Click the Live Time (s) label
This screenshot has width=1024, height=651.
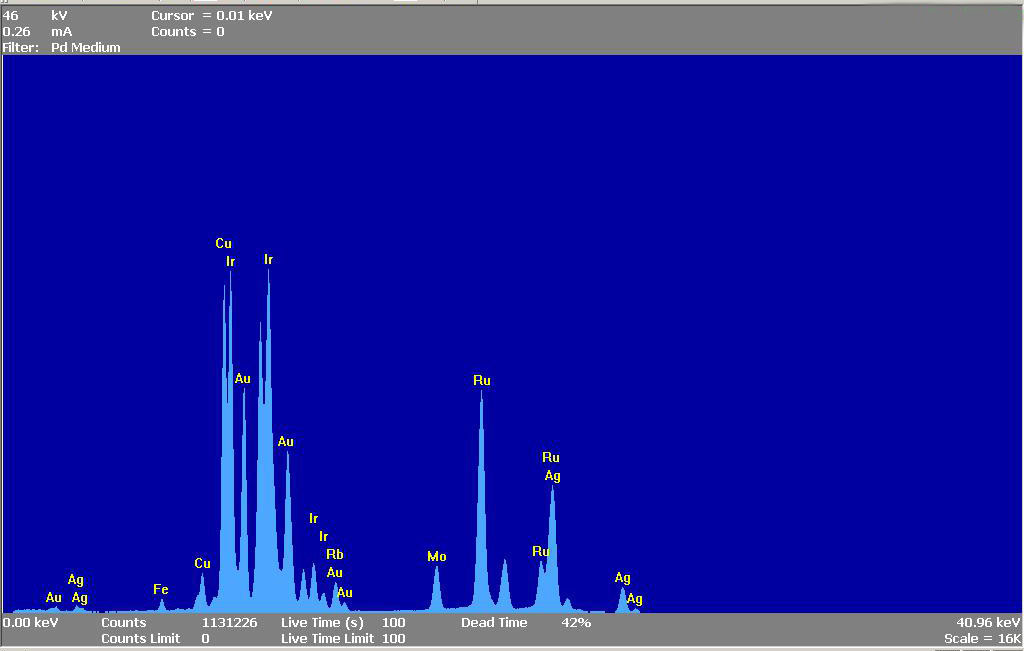321,623
